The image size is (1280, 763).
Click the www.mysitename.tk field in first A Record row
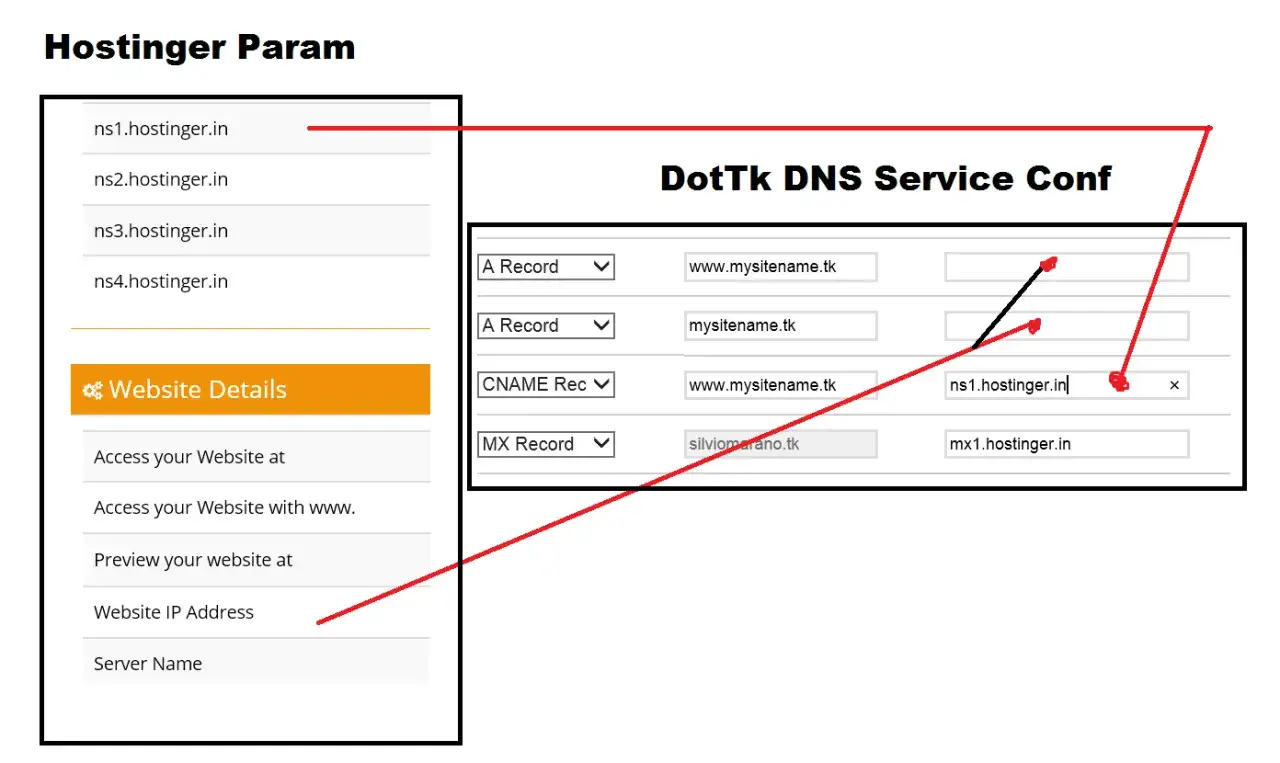(x=781, y=267)
